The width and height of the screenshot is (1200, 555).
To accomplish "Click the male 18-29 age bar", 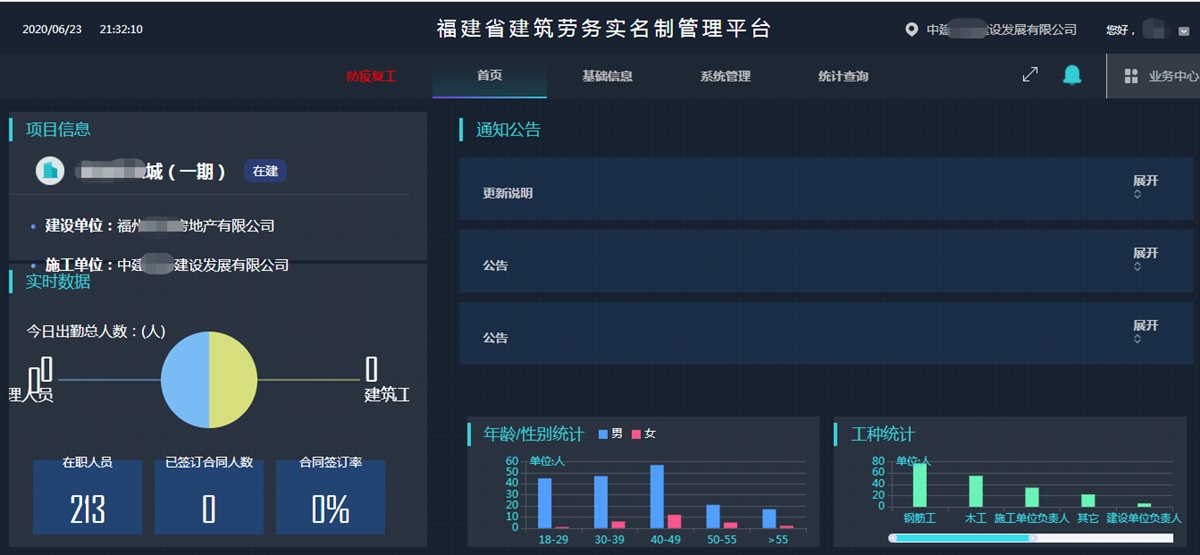I will click(x=545, y=503).
